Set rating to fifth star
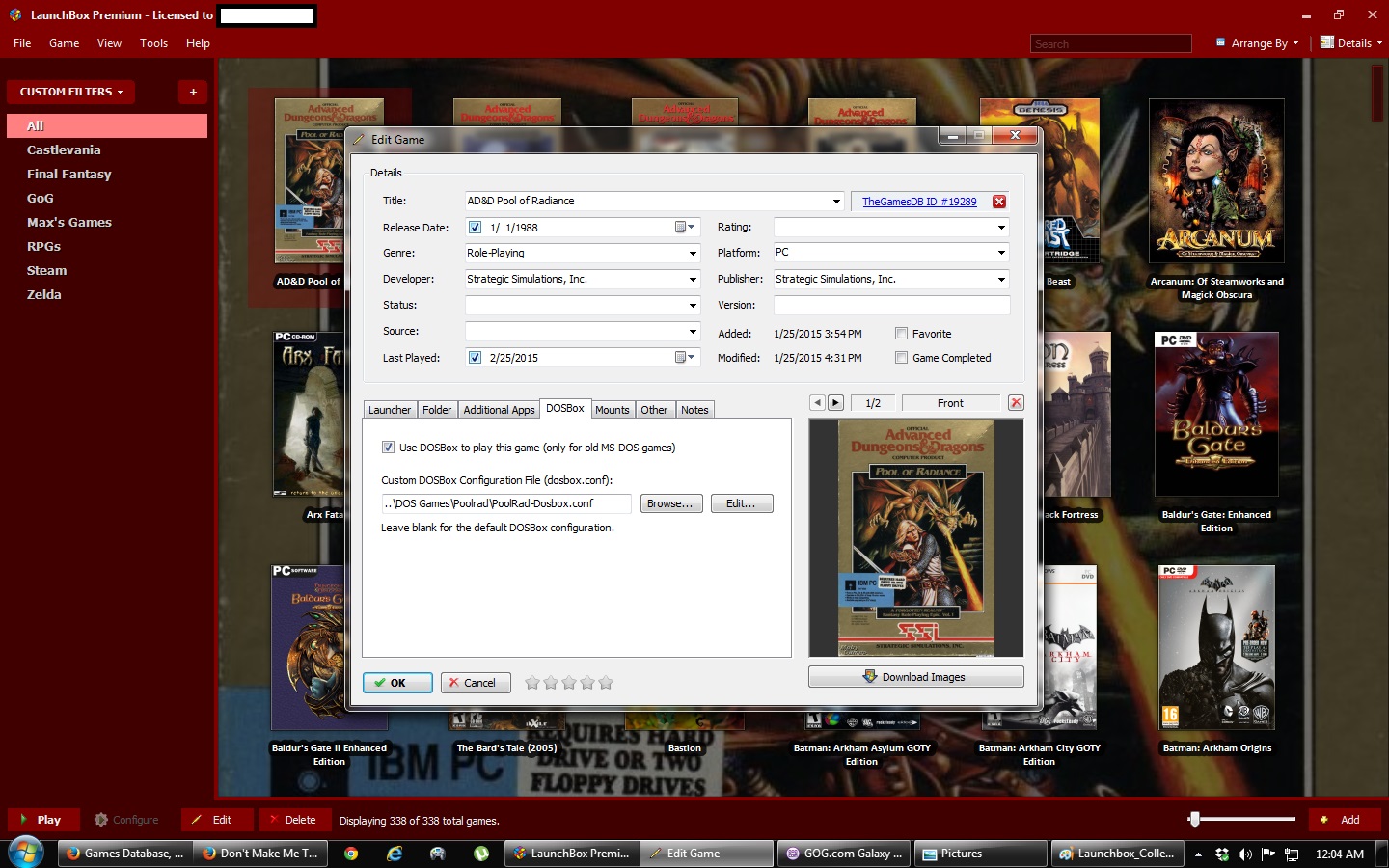The image size is (1389, 868). click(x=606, y=683)
